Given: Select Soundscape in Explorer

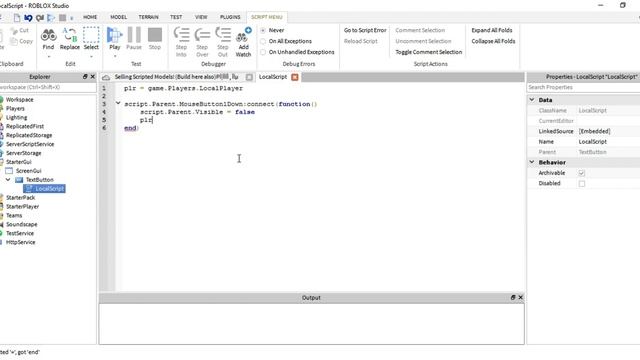Looking at the screenshot, I should [x=21, y=224].
